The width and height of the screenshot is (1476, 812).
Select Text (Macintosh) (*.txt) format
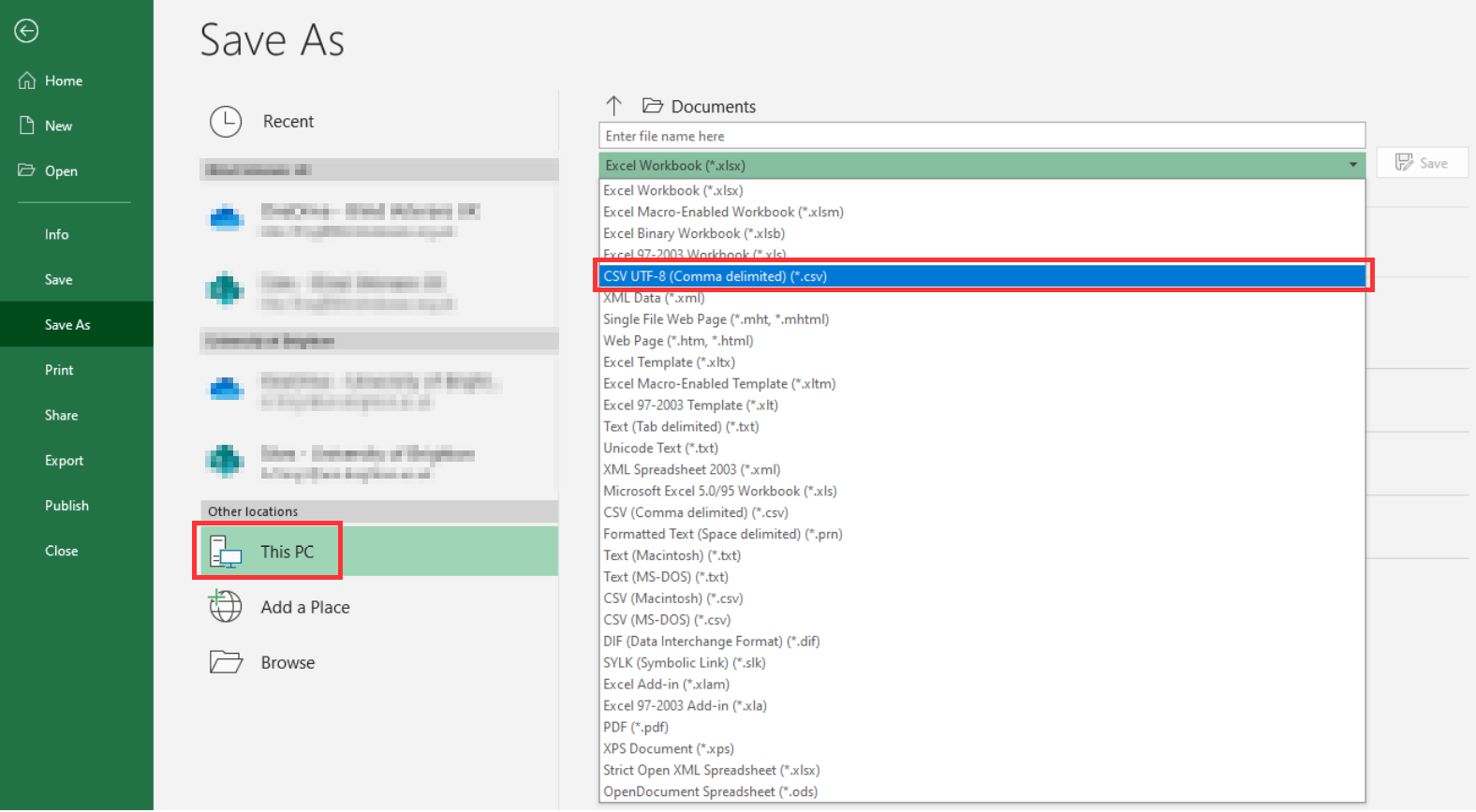(x=982, y=556)
